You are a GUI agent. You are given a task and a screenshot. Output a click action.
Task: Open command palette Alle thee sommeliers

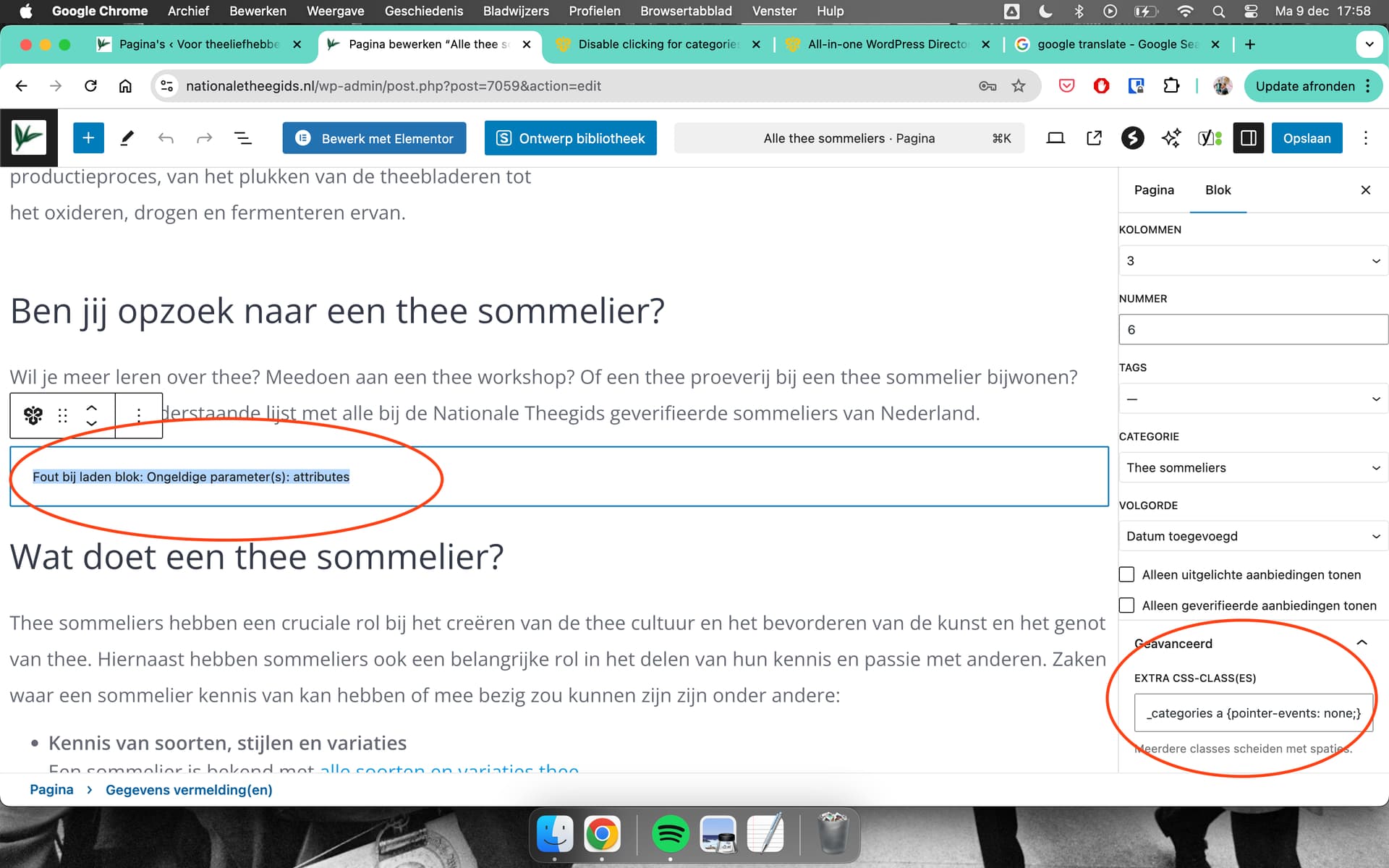pyautogui.click(x=849, y=138)
